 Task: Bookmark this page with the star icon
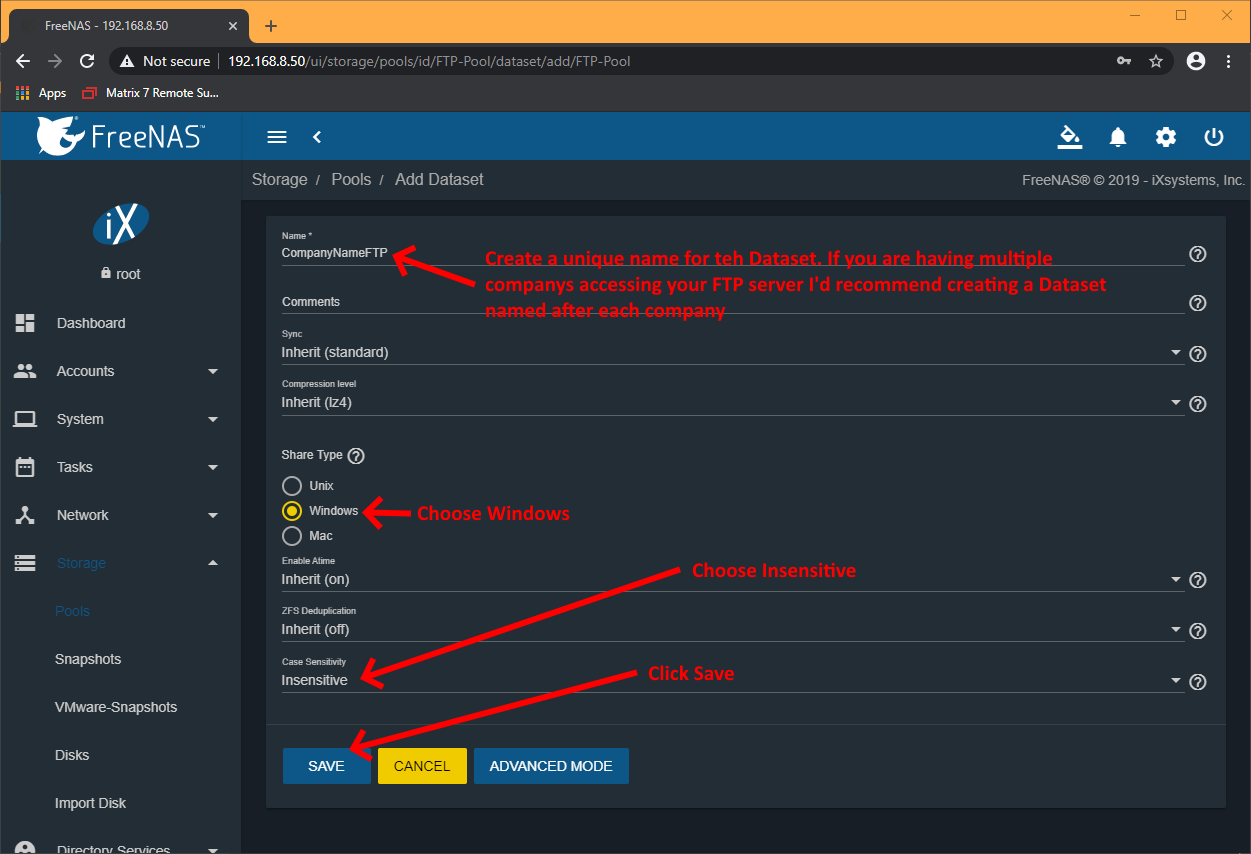(1156, 61)
